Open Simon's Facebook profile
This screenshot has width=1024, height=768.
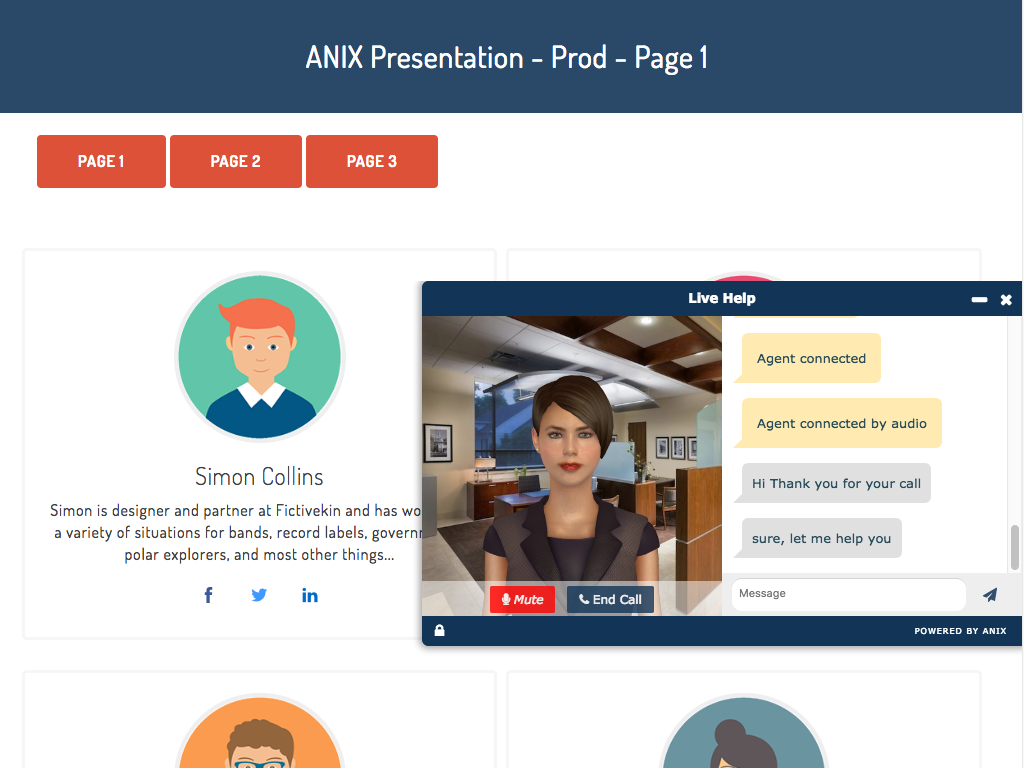tap(208, 595)
